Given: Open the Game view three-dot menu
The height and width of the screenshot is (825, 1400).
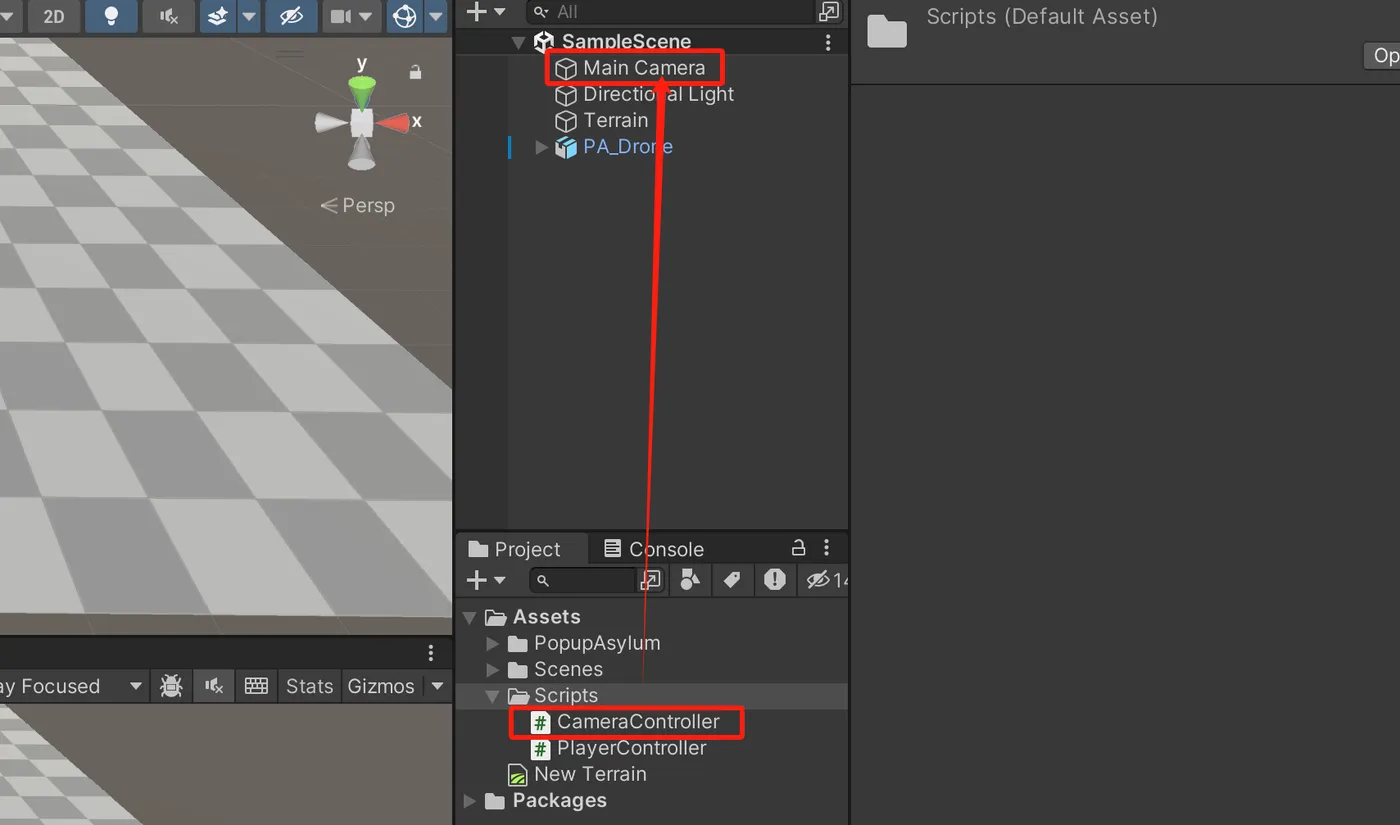Looking at the screenshot, I should [431, 653].
